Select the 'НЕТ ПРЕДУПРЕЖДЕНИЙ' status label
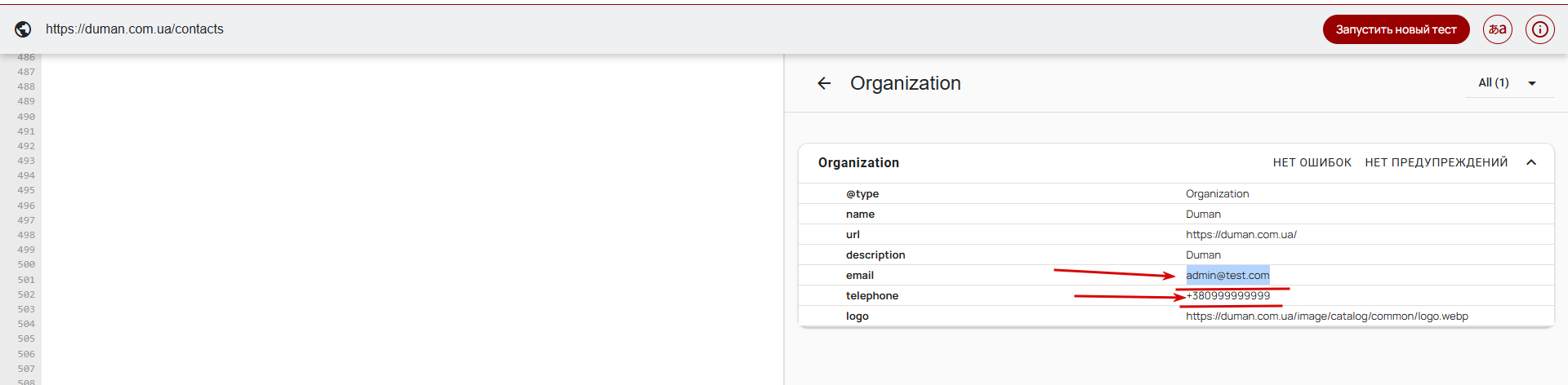Viewport: 1568px width, 385px height. pos(1436,162)
